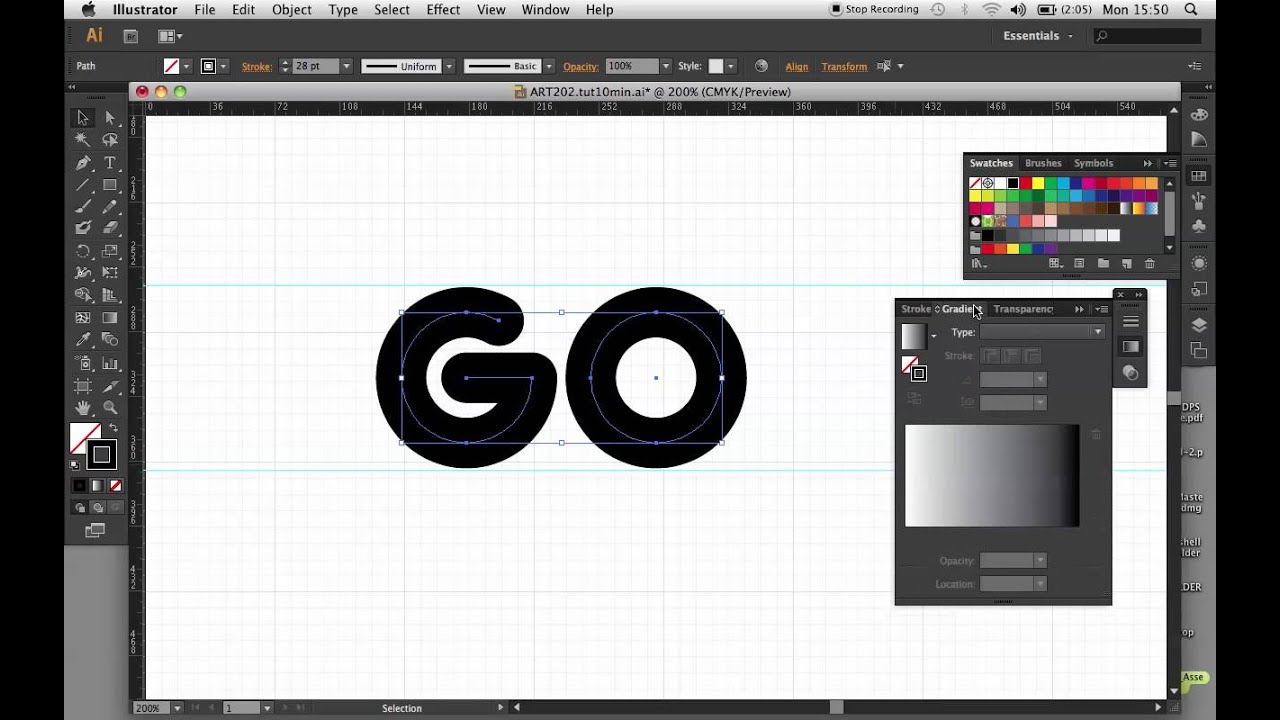Click the Delete Swatch trash icon

pos(1150,264)
